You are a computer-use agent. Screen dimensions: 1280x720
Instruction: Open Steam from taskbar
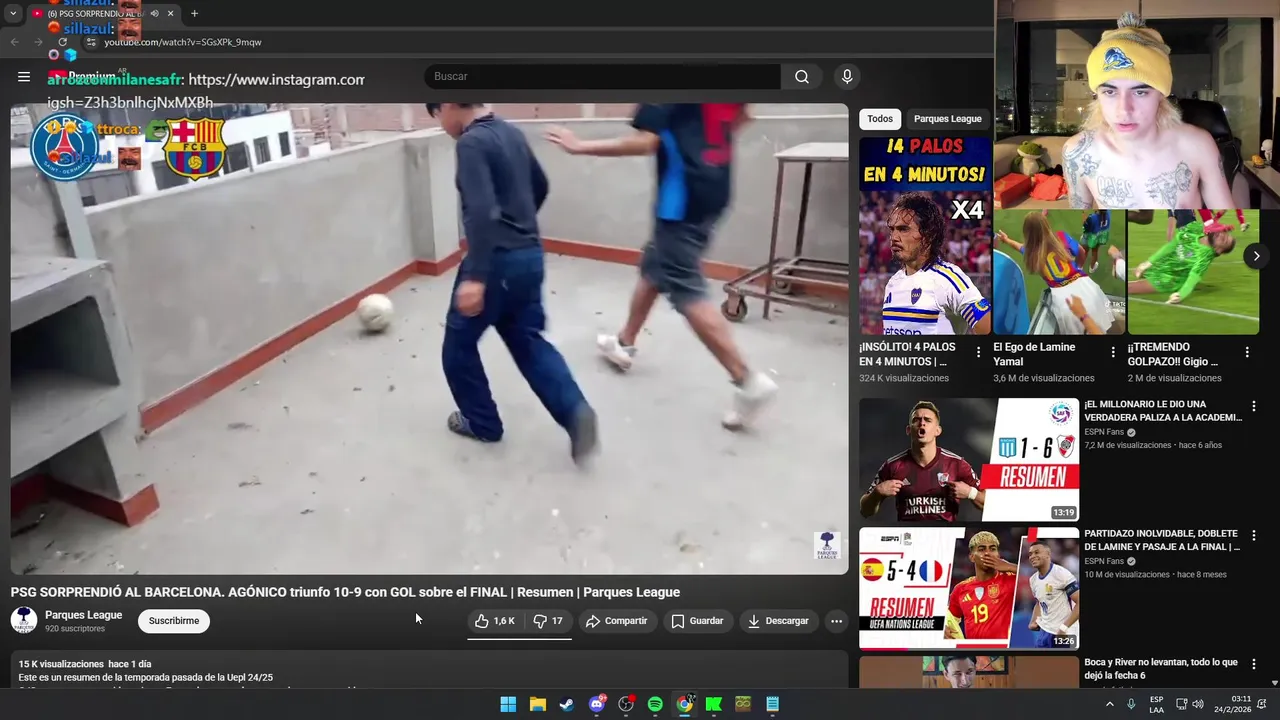tap(566, 704)
